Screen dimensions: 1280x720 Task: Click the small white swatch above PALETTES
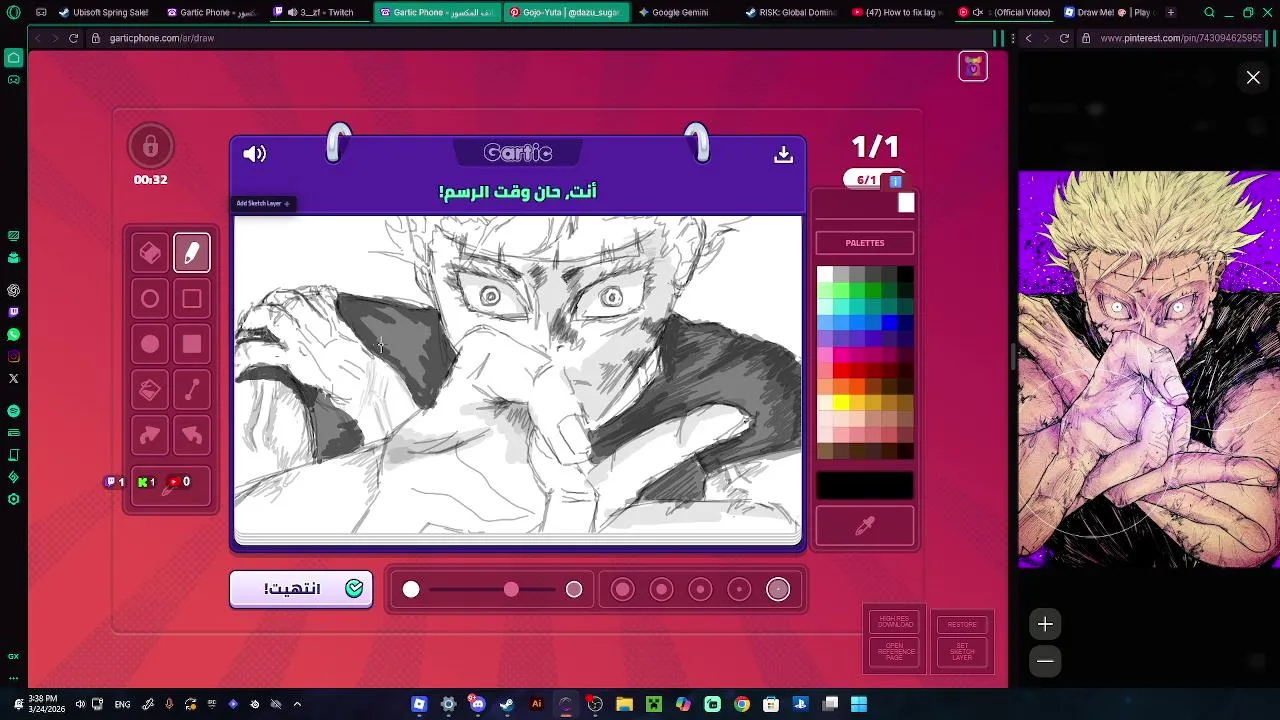coord(906,204)
